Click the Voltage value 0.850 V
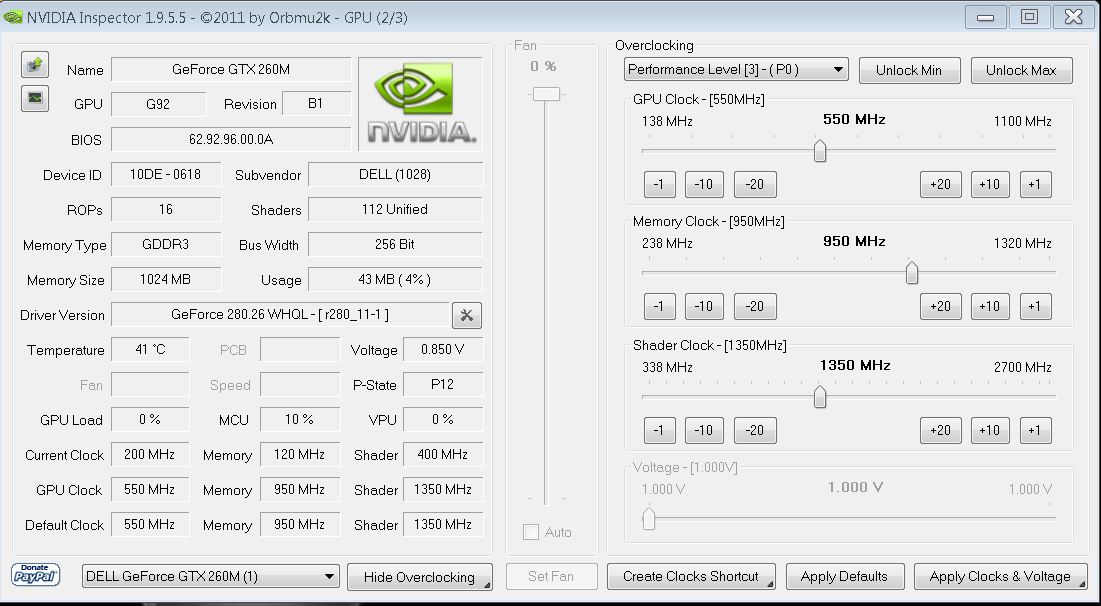Viewport: 1101px width, 606px height. pyautogui.click(x=443, y=350)
